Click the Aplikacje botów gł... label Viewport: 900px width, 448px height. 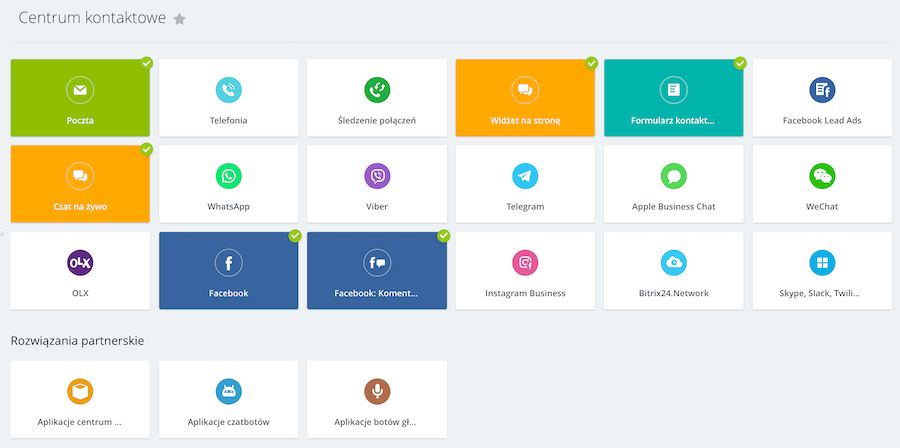point(377,422)
